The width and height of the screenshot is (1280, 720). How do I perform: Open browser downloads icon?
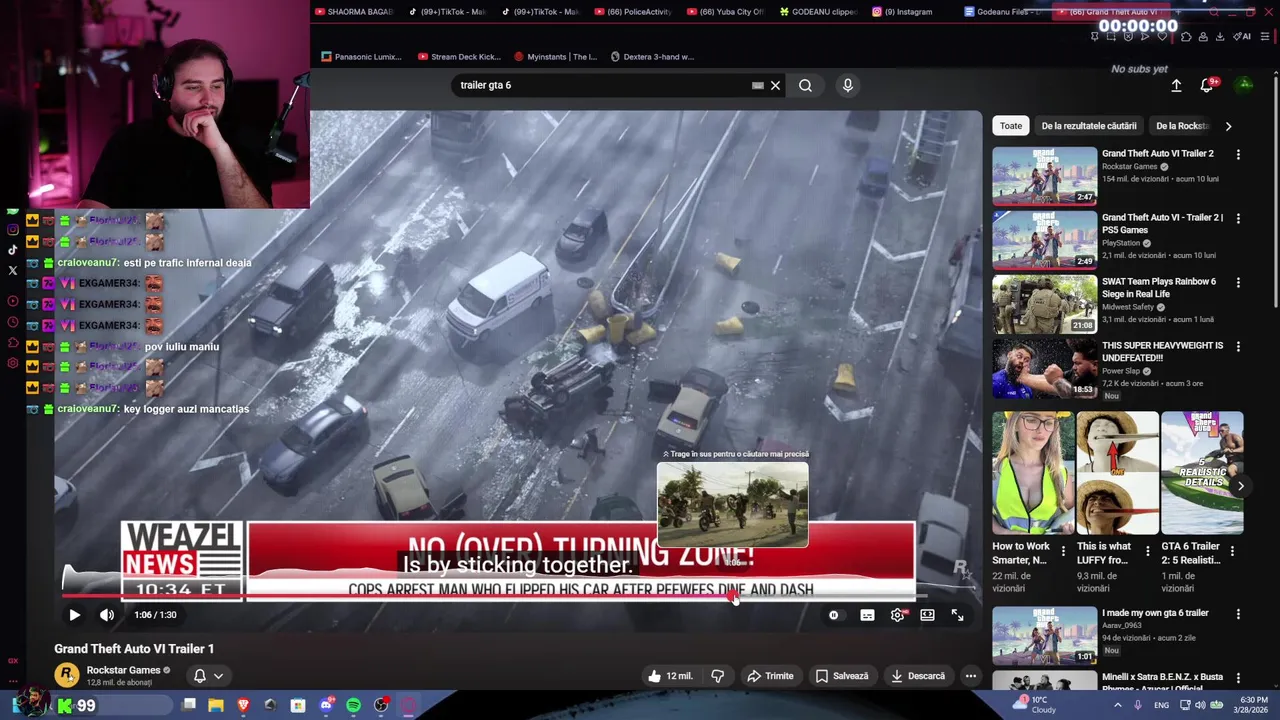(1220, 37)
